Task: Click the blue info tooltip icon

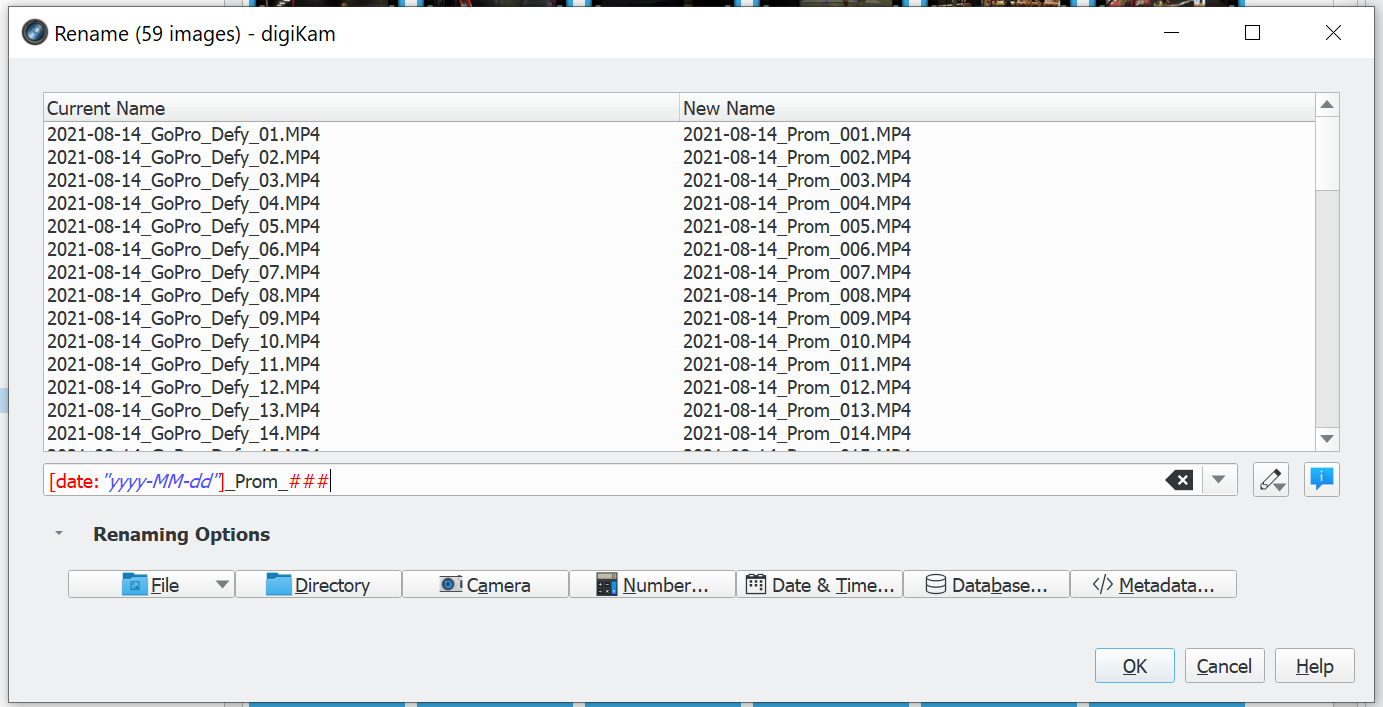Action: coord(1321,480)
